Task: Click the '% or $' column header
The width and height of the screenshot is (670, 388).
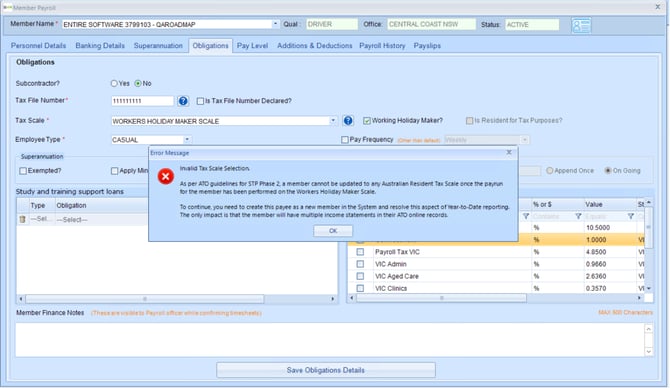Action: (x=557, y=205)
